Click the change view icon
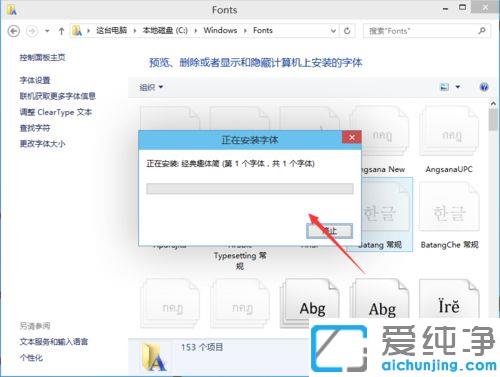Image resolution: width=500 pixels, height=377 pixels. [x=444, y=87]
